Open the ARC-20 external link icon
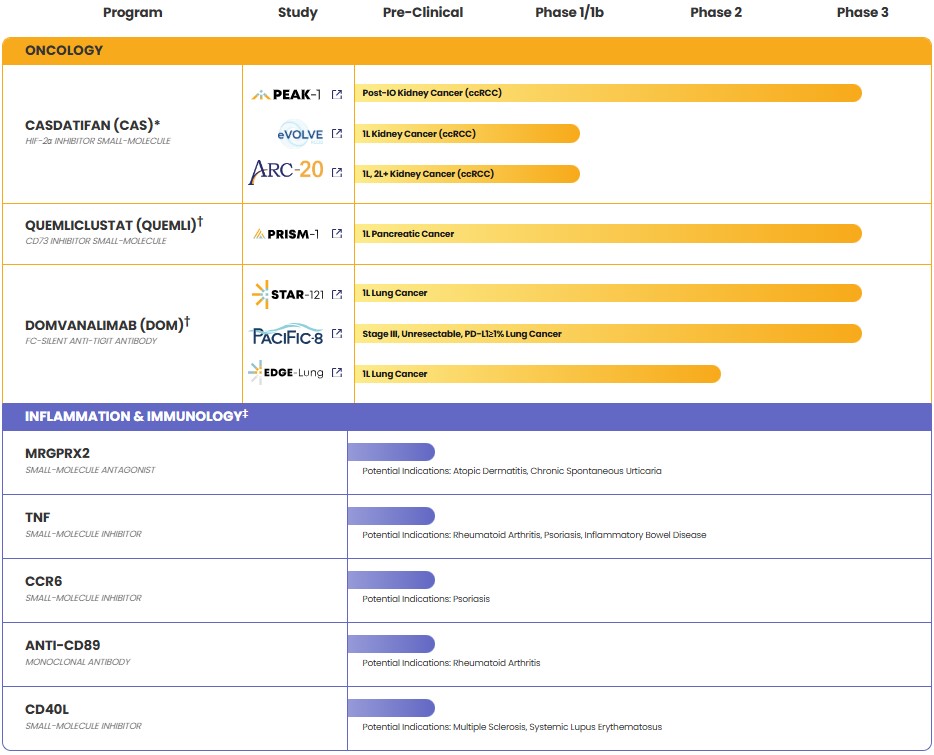This screenshot has width=934, height=755. coord(337,173)
